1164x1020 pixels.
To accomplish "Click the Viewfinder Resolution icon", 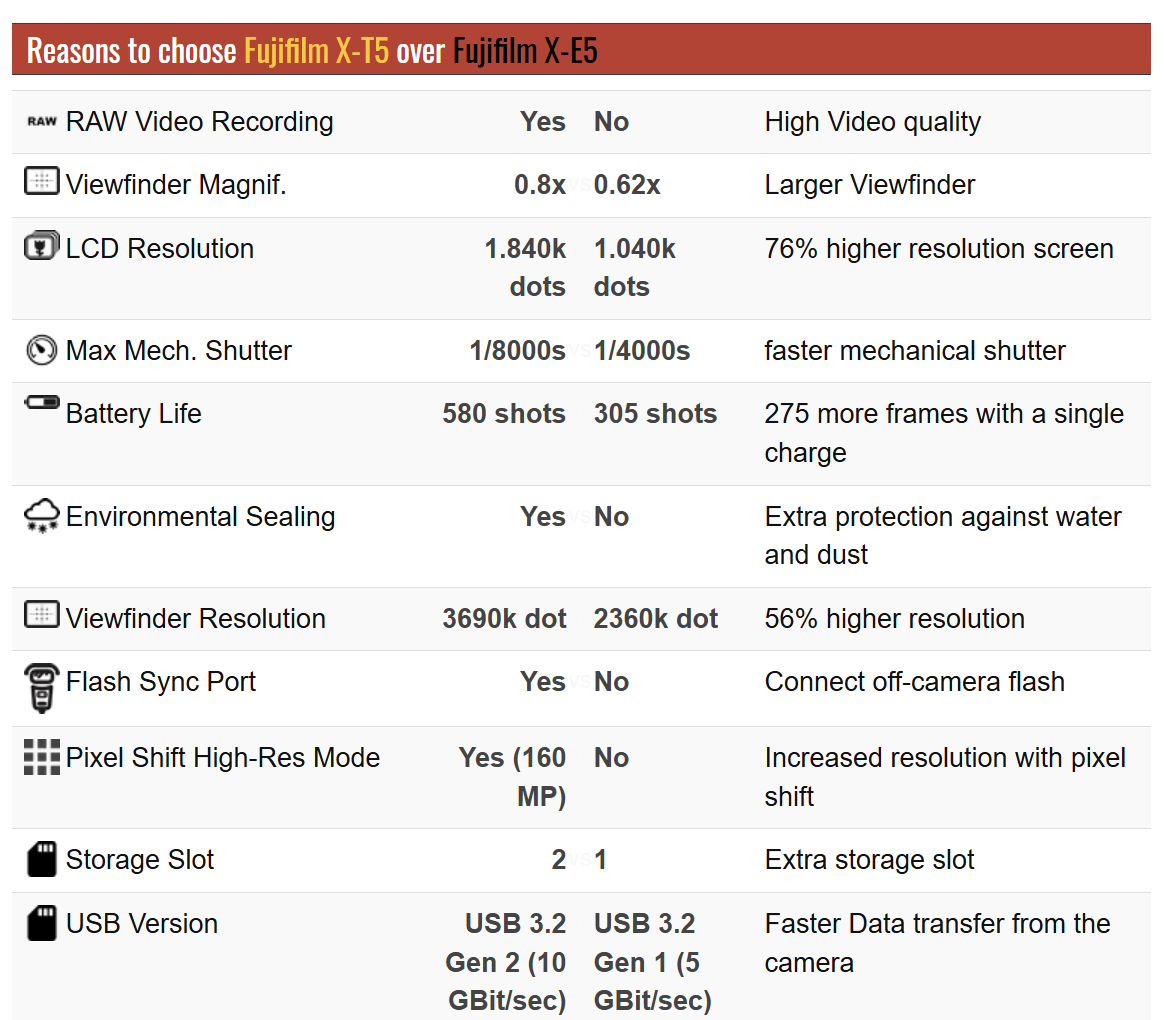I will point(41,616).
